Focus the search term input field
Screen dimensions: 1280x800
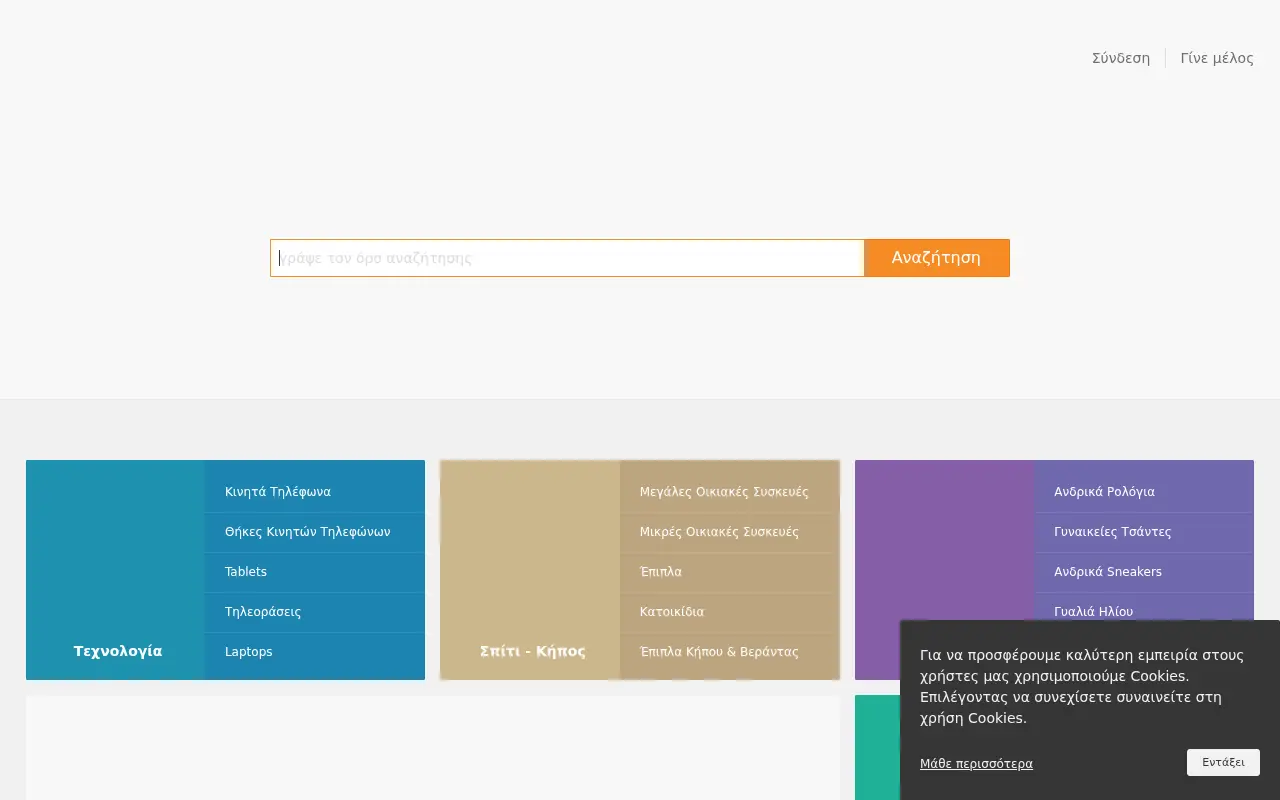point(567,258)
